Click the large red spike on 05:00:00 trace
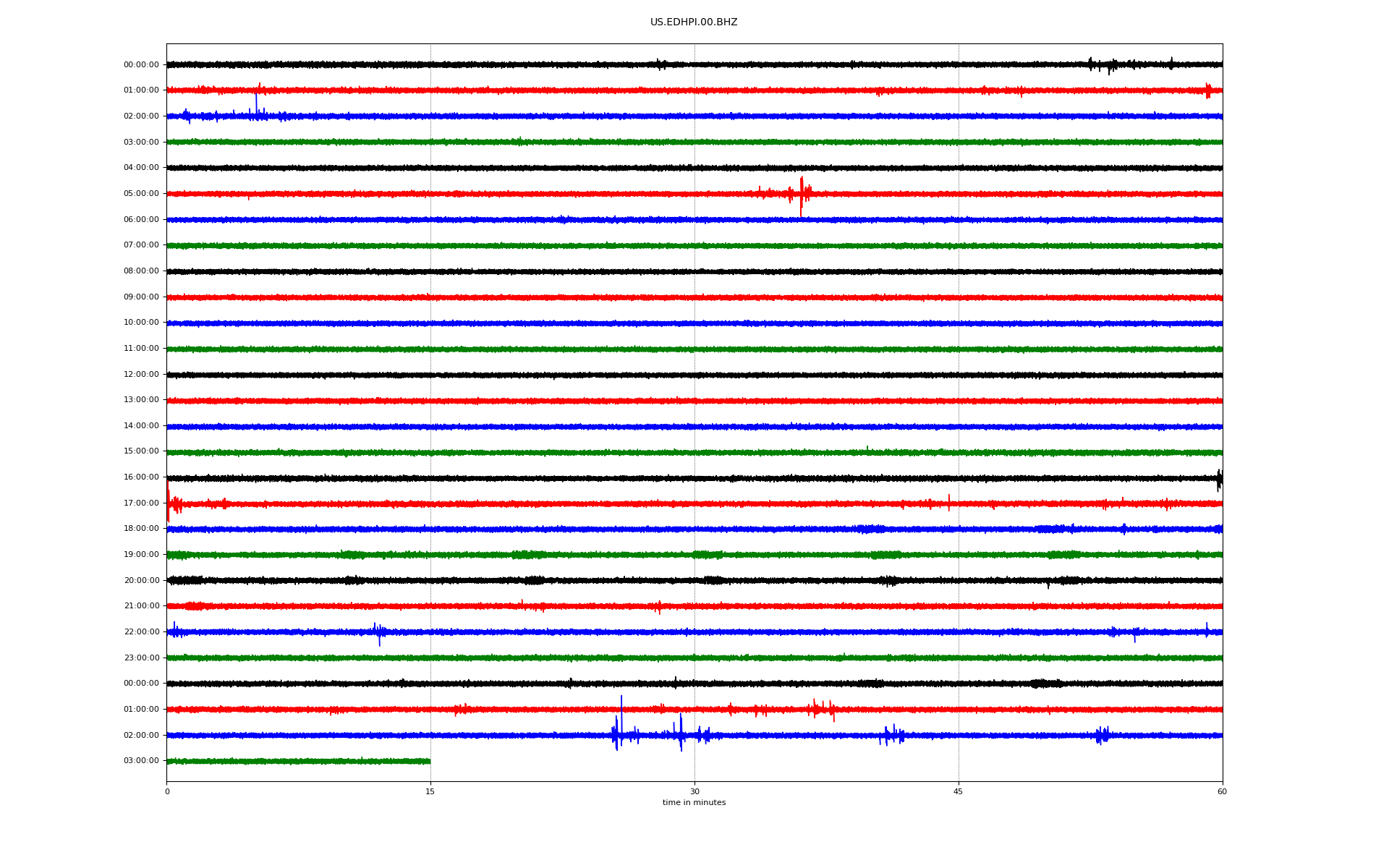The image size is (1389, 868). (801, 194)
